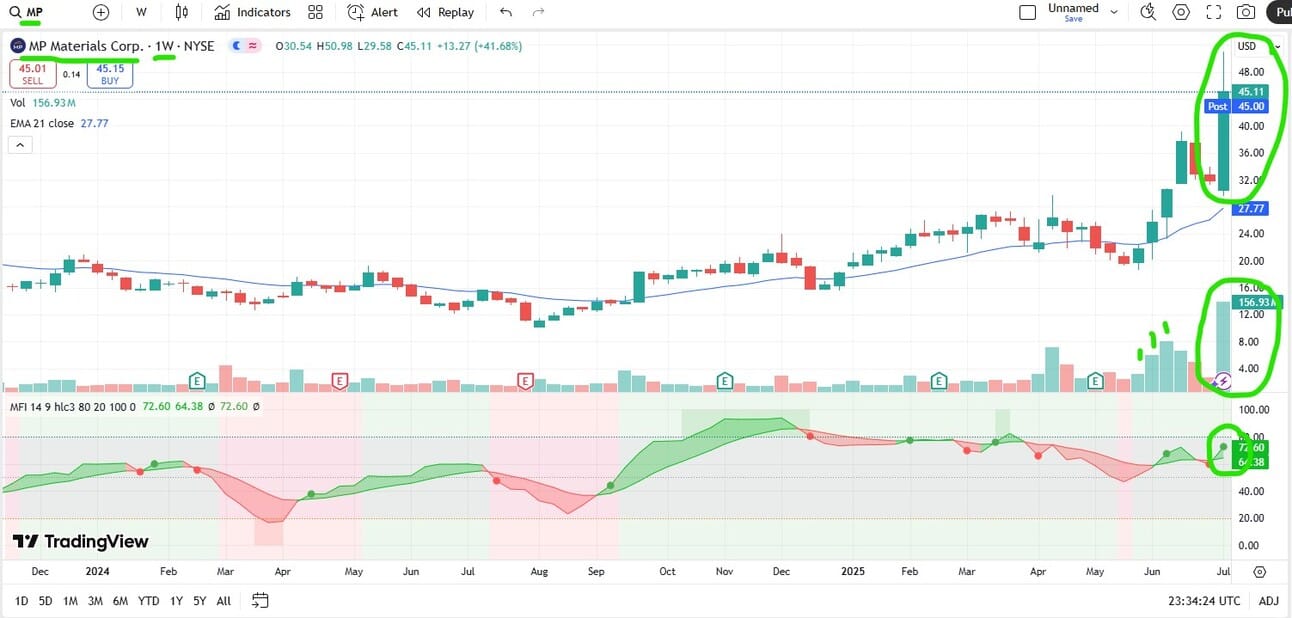
Task: Click the compare or add symbol plus icon
Action: pyautogui.click(x=101, y=12)
